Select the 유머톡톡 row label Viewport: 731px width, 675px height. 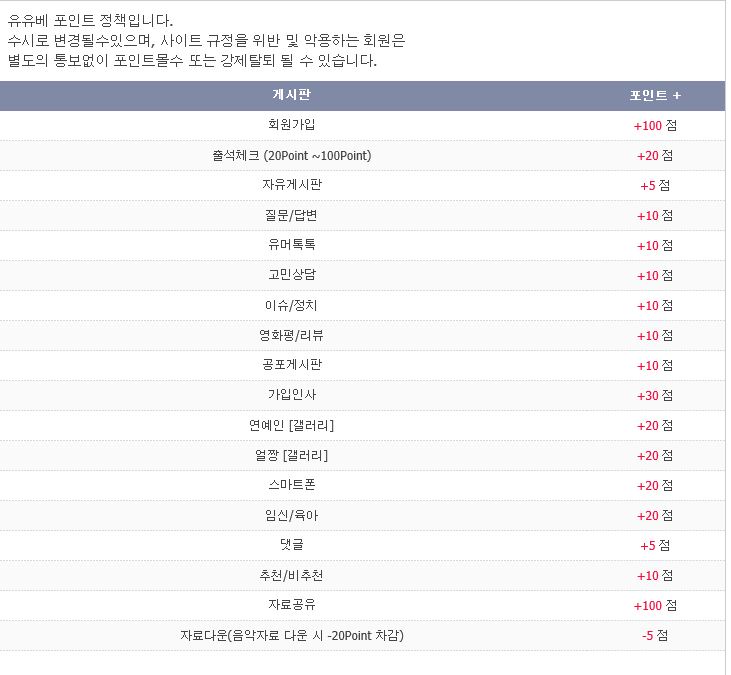pyautogui.click(x=291, y=245)
